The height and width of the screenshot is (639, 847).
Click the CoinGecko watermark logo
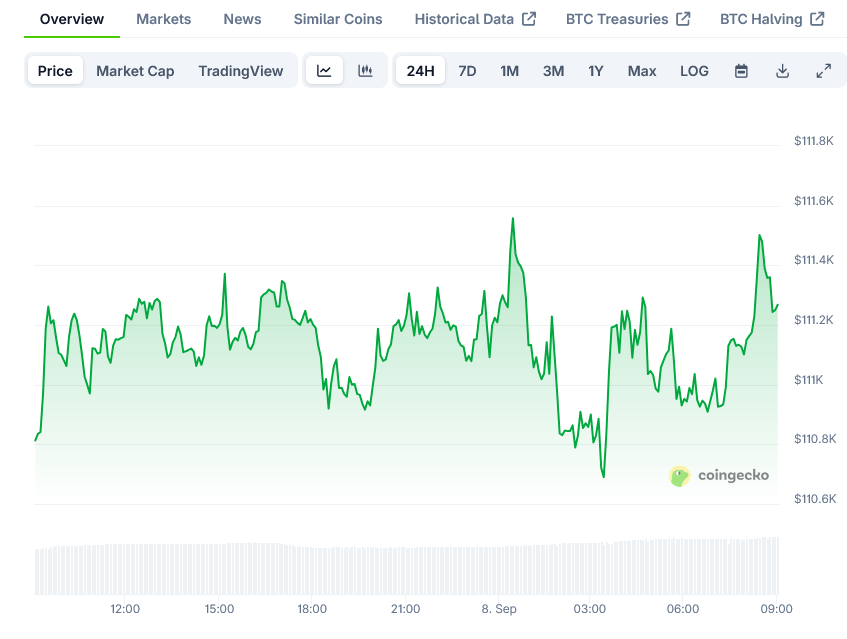pos(720,475)
